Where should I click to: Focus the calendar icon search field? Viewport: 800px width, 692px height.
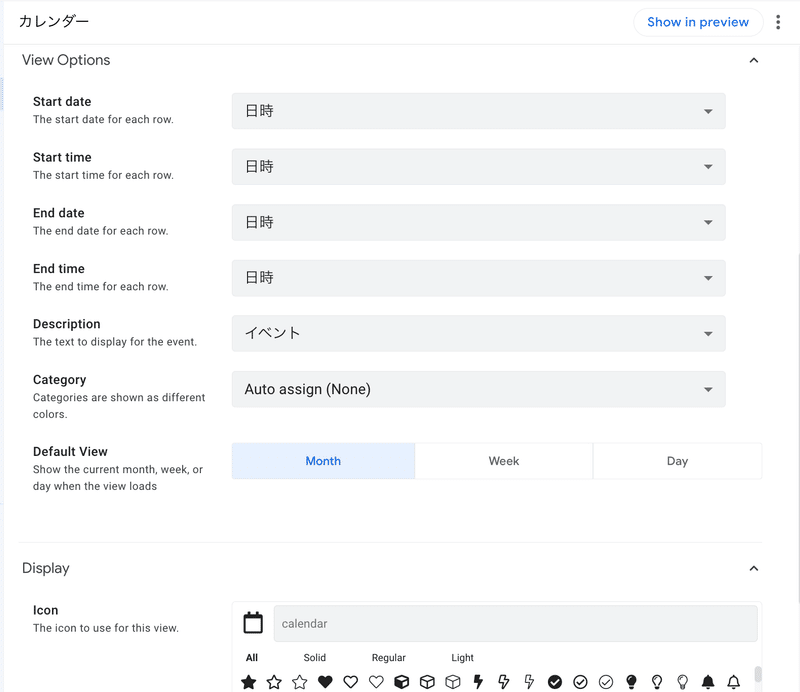(x=515, y=624)
